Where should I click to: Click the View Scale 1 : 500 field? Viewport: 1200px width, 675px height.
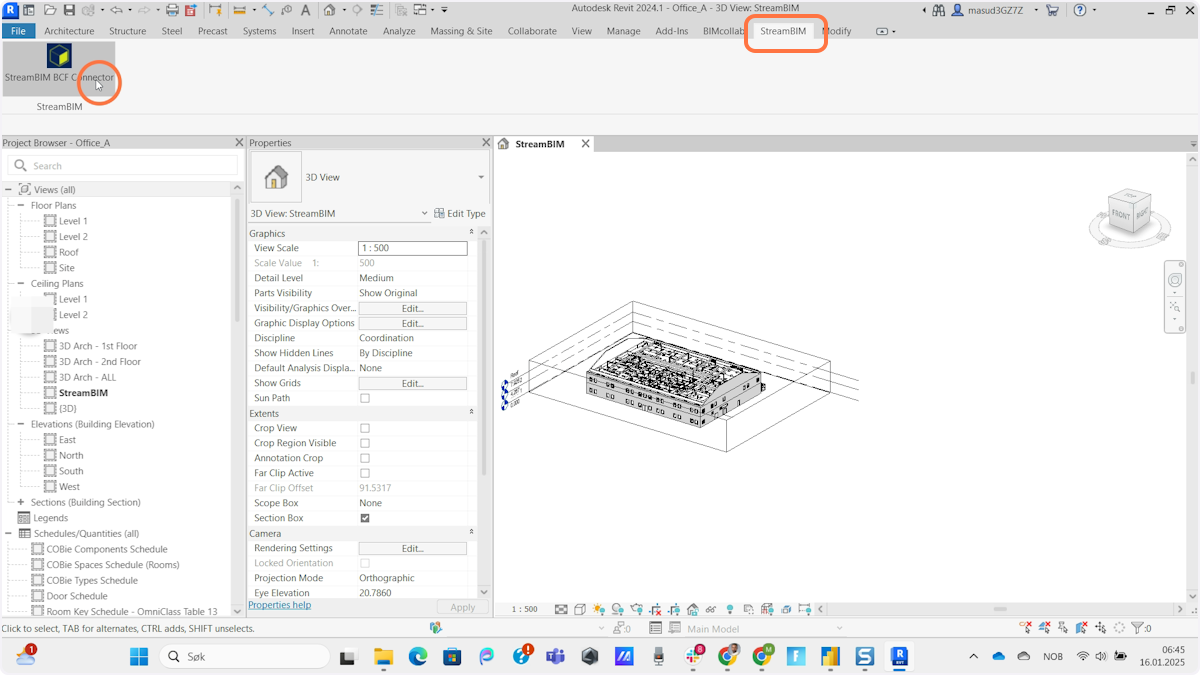pos(412,248)
